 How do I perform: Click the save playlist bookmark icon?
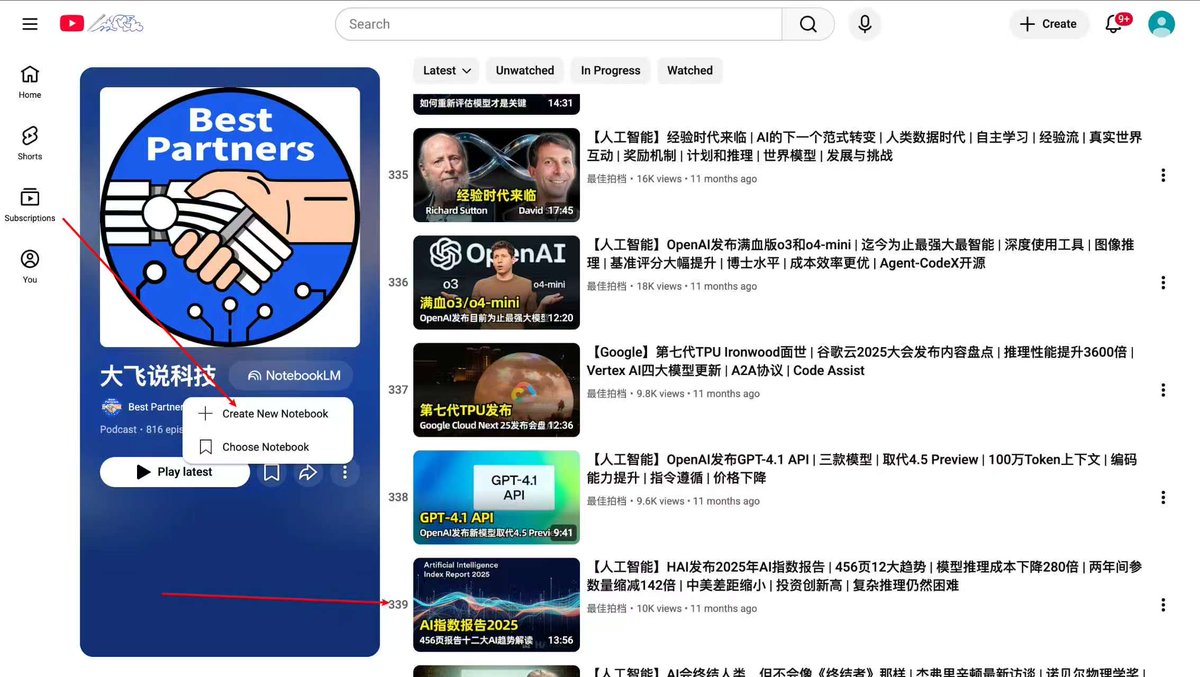click(271, 472)
